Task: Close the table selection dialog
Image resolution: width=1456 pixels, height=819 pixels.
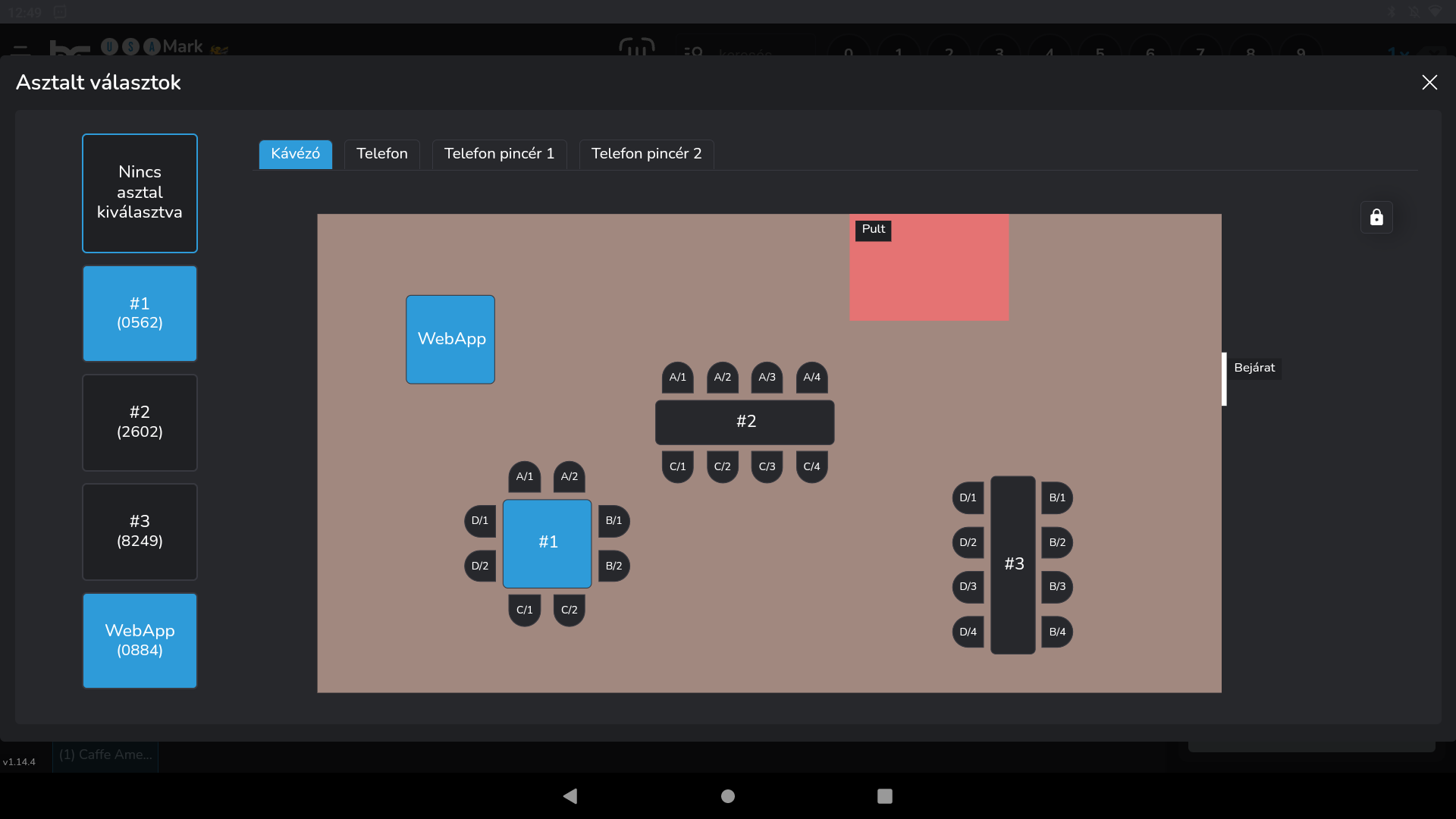Action: tap(1429, 83)
